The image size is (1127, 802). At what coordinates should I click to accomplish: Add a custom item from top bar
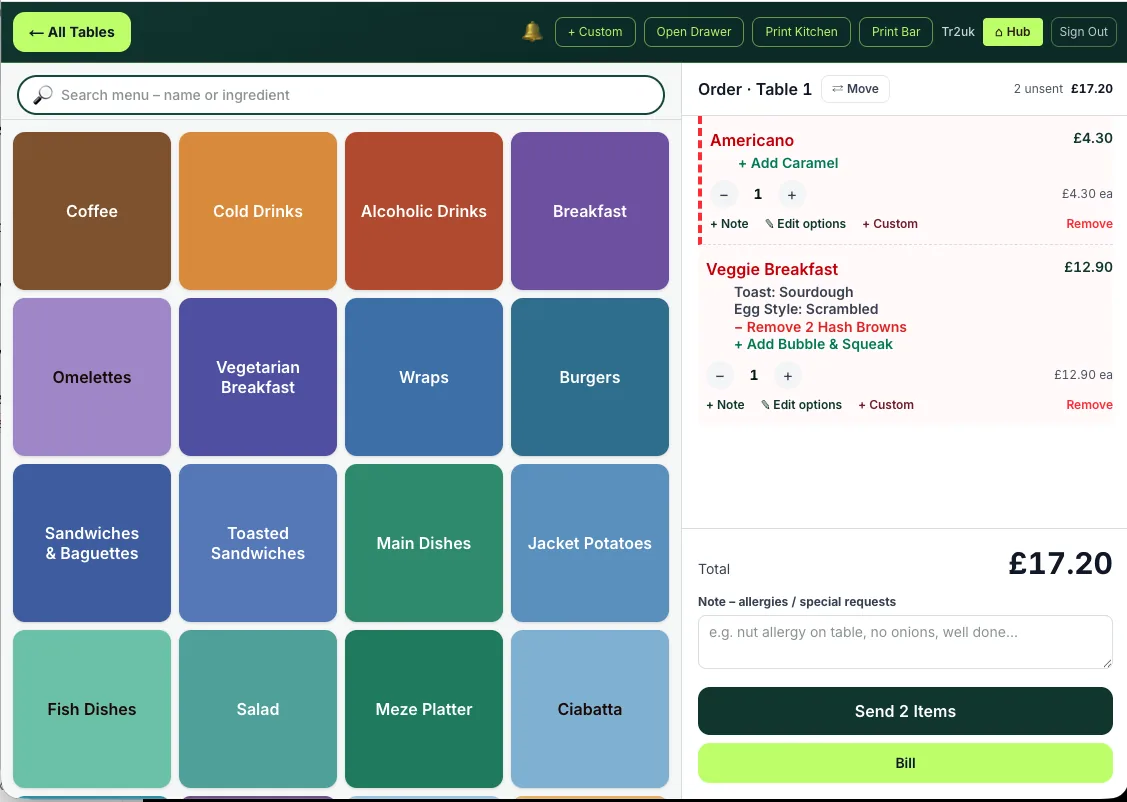(x=595, y=32)
